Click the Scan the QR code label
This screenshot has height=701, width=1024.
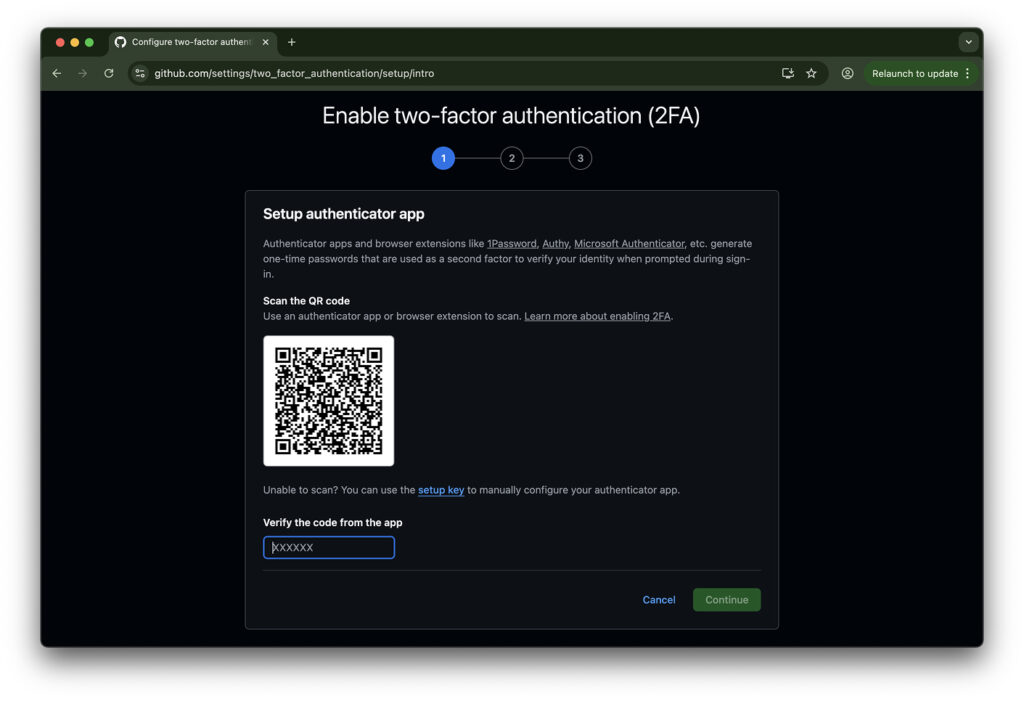[x=306, y=301]
